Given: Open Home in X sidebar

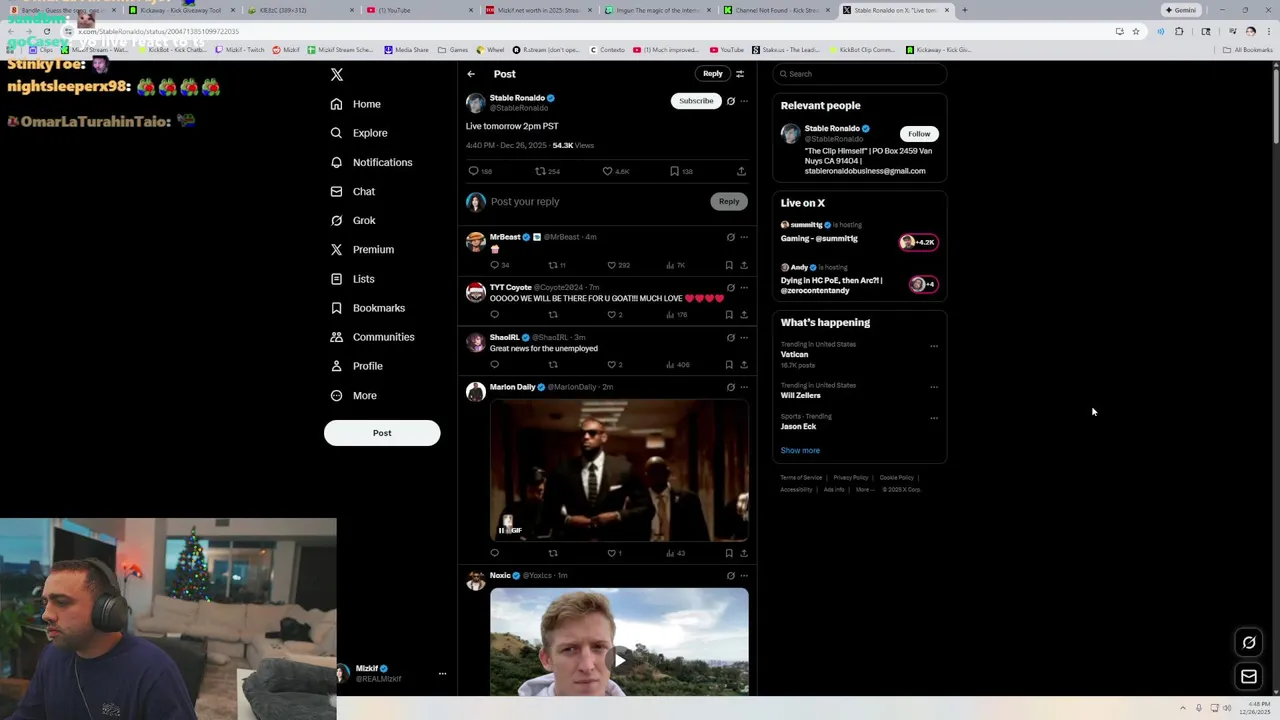Looking at the screenshot, I should tap(355, 104).
